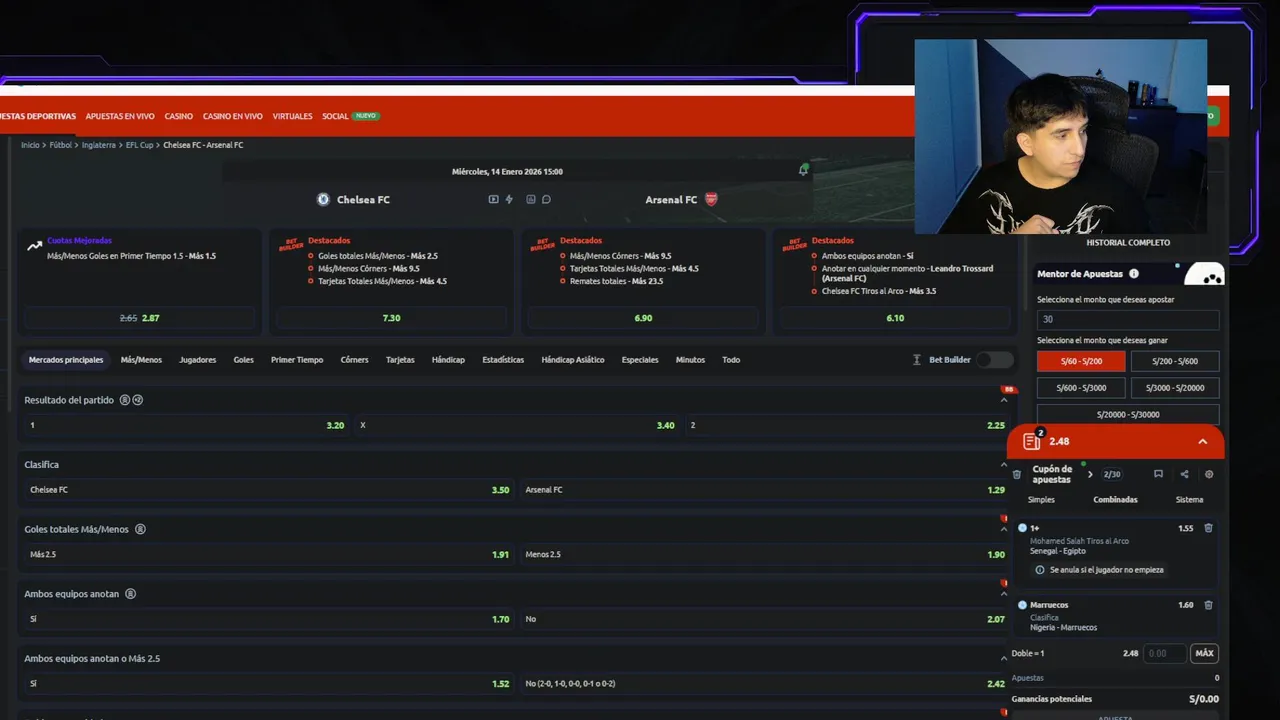Collapse the Clasifica market section
Screen dimensions: 1280x720
[1004, 465]
